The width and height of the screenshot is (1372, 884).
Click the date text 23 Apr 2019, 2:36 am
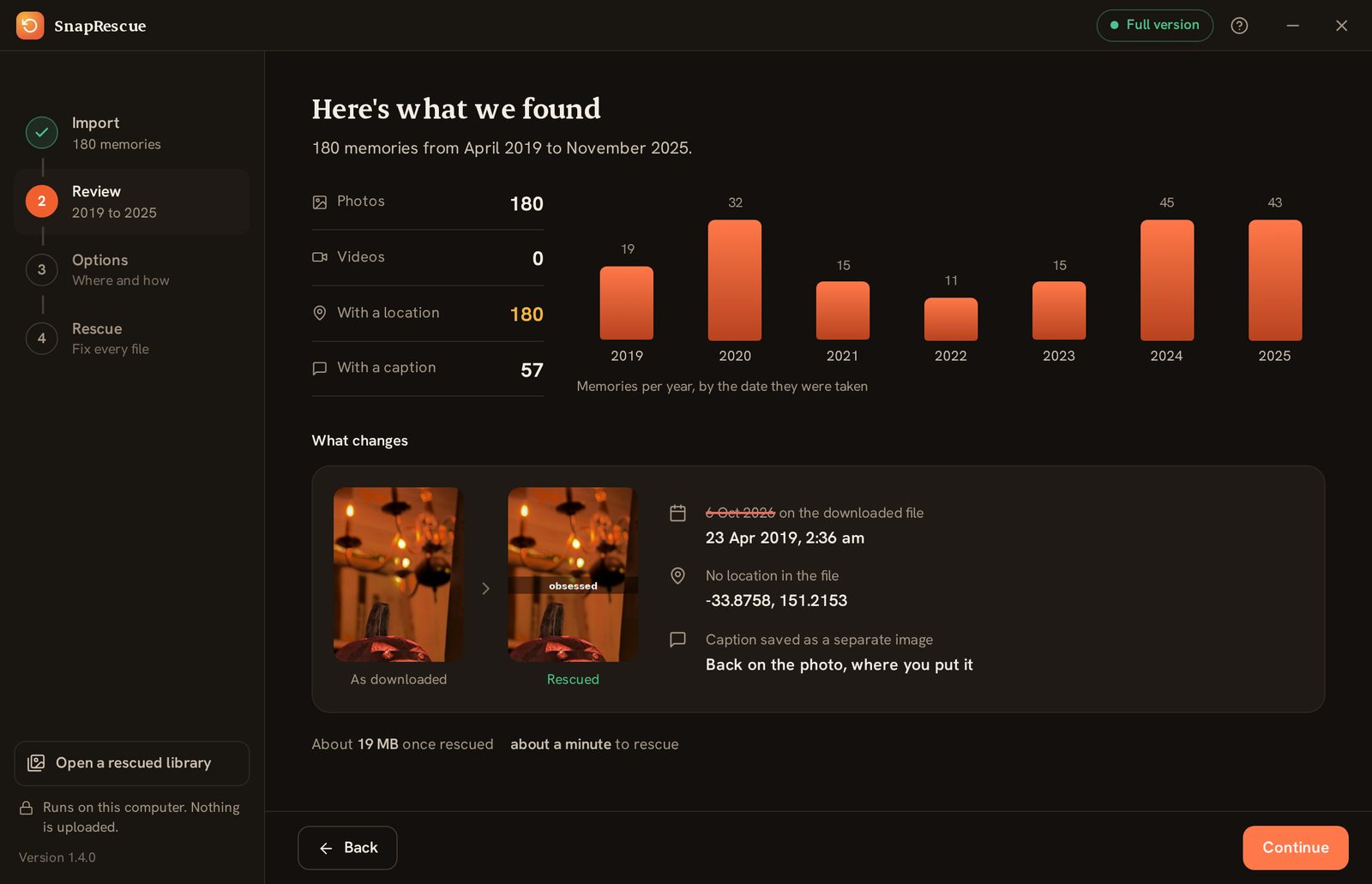(785, 538)
